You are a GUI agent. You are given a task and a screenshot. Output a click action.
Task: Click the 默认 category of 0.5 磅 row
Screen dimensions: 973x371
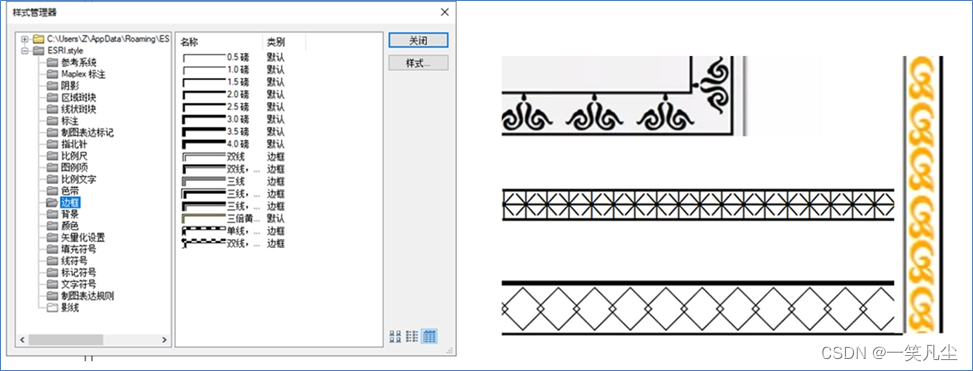(x=276, y=57)
